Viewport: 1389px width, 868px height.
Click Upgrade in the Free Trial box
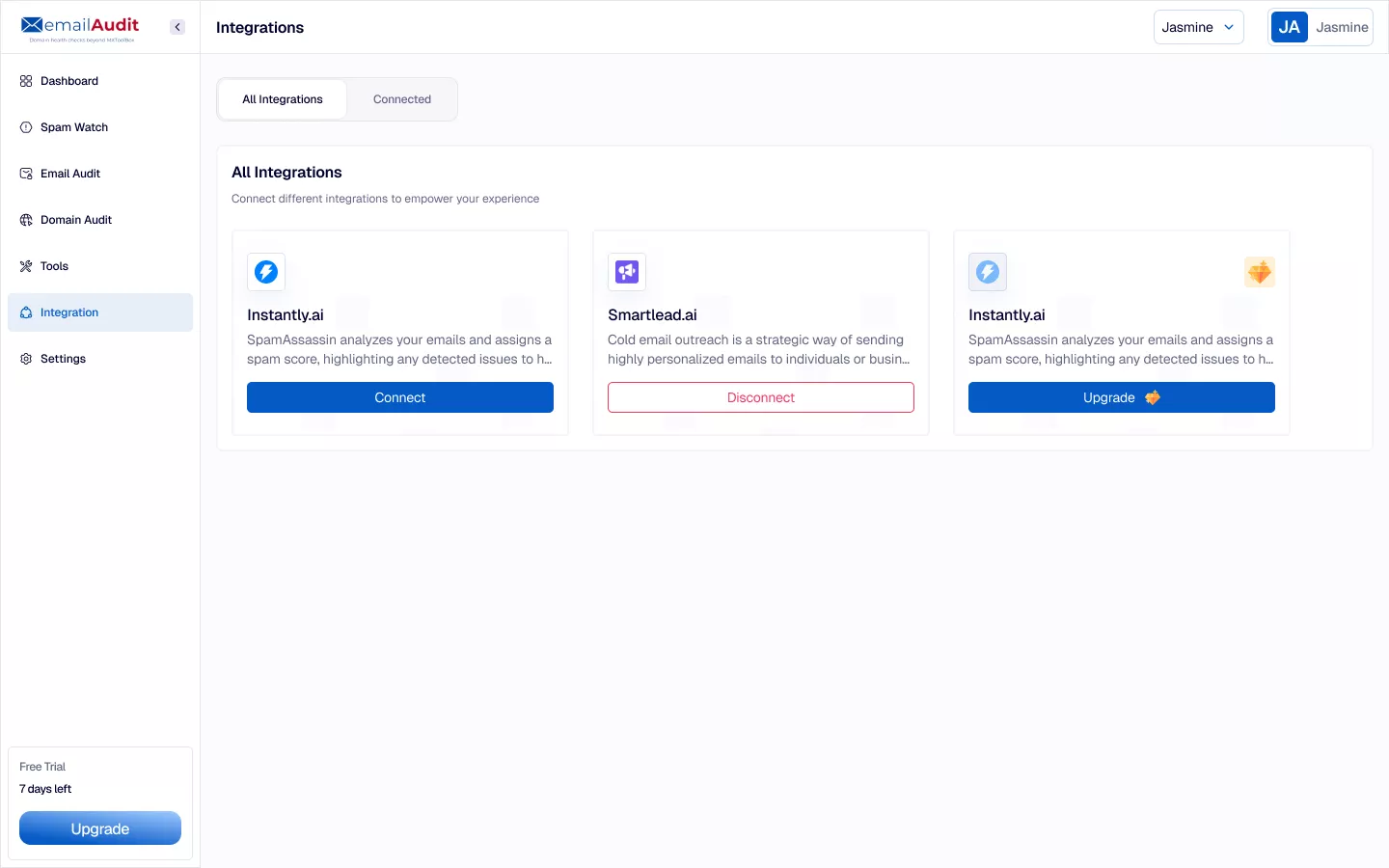coord(100,828)
